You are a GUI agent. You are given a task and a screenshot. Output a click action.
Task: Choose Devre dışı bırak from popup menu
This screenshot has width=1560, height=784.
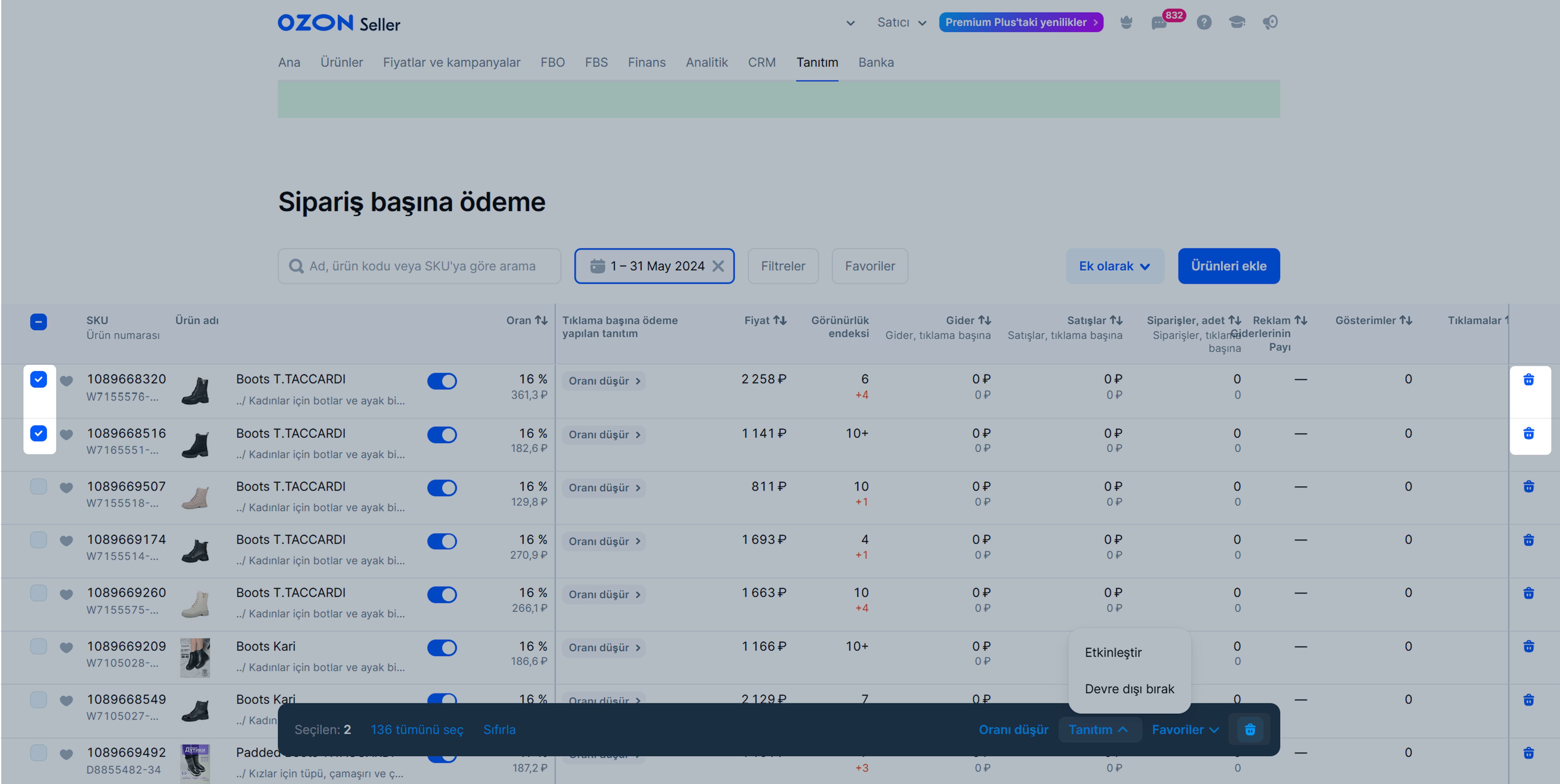tap(1130, 689)
